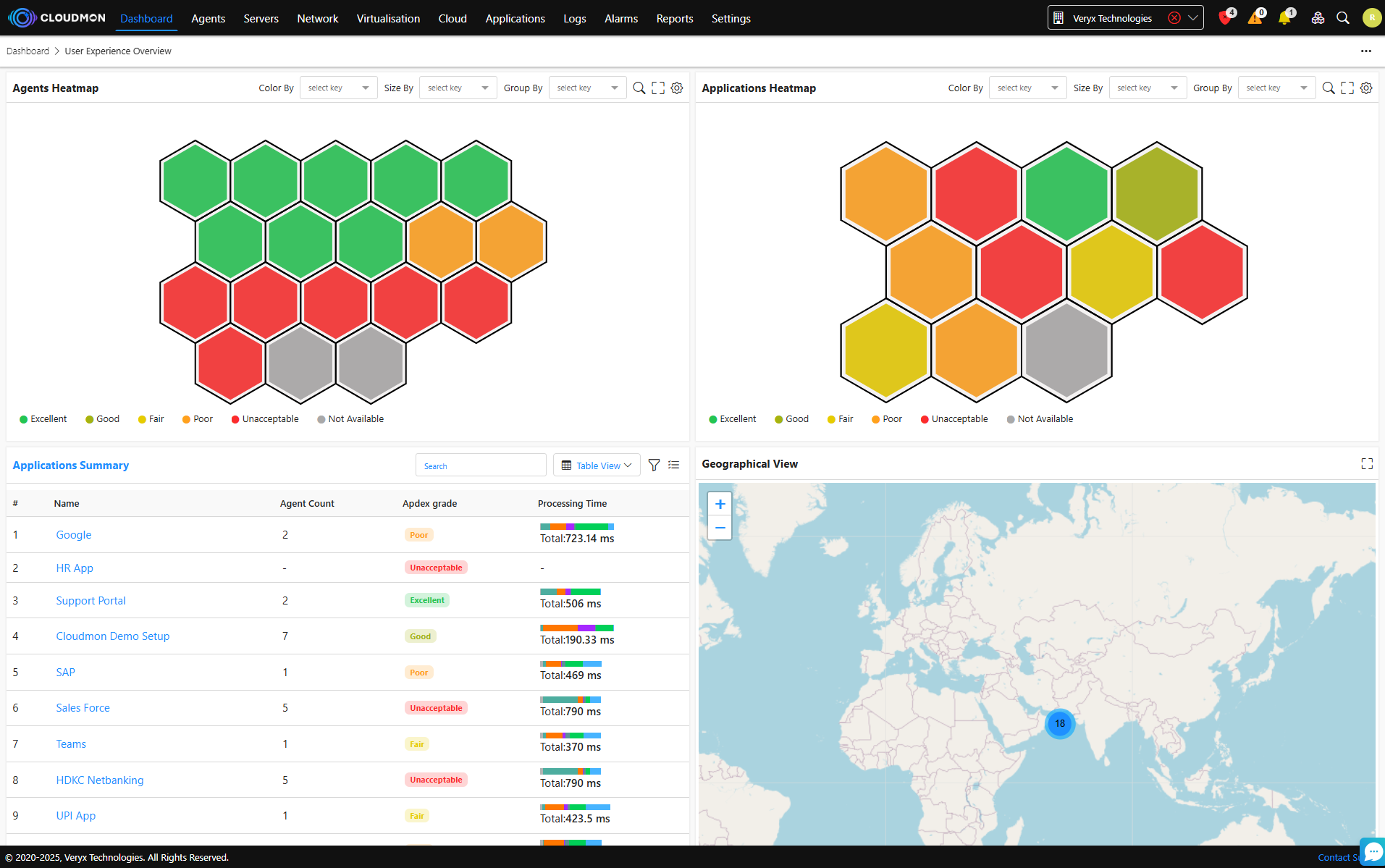Open Table View dropdown
This screenshot has width=1385, height=868.
[597, 465]
